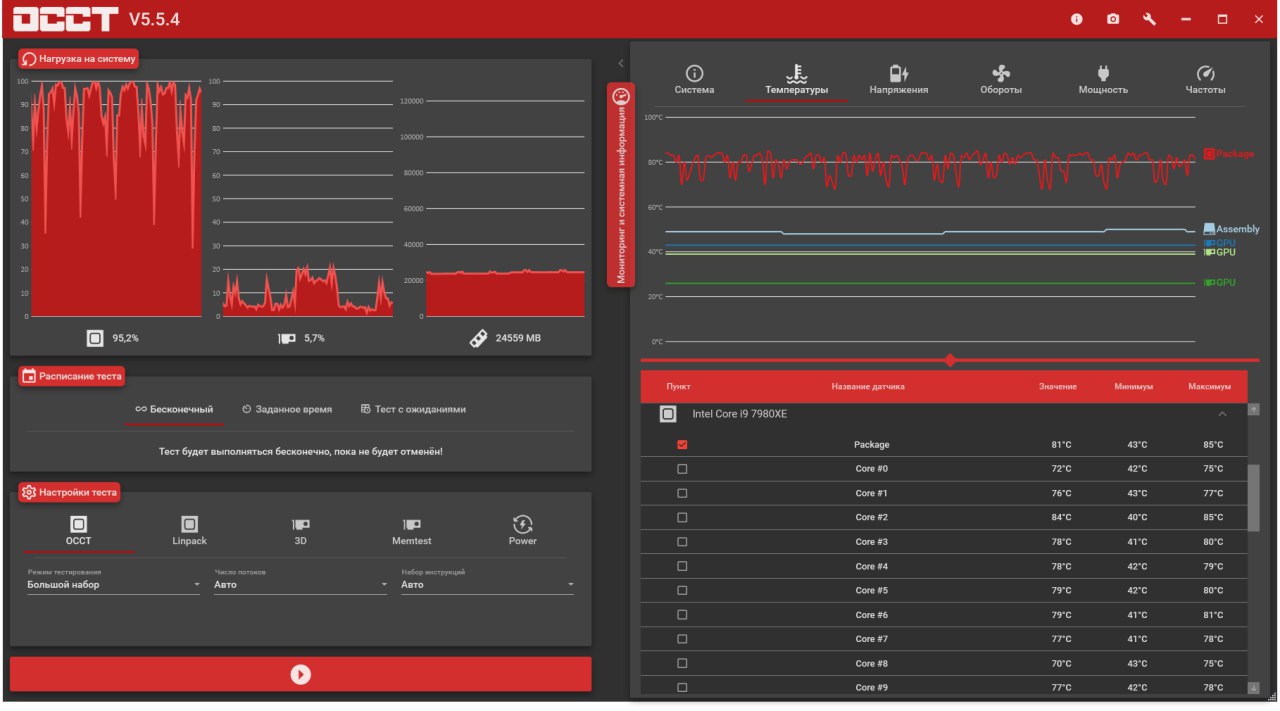
Task: Switch to the Напряжения tab
Action: 899,80
